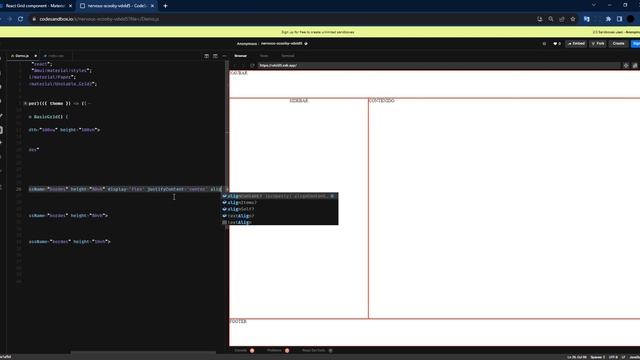The width and height of the screenshot is (640, 360).
Task: Click Chrome tab search chevron
Action: tap(594, 5)
